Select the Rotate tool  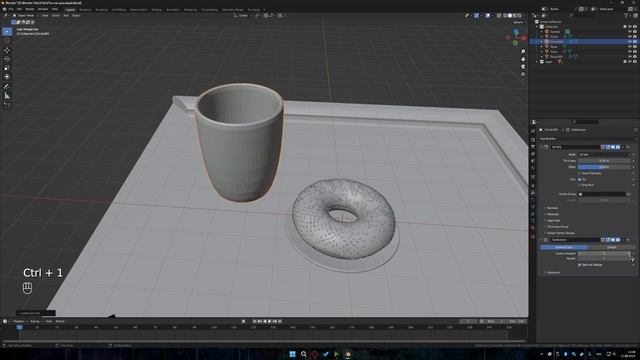[x=7, y=59]
